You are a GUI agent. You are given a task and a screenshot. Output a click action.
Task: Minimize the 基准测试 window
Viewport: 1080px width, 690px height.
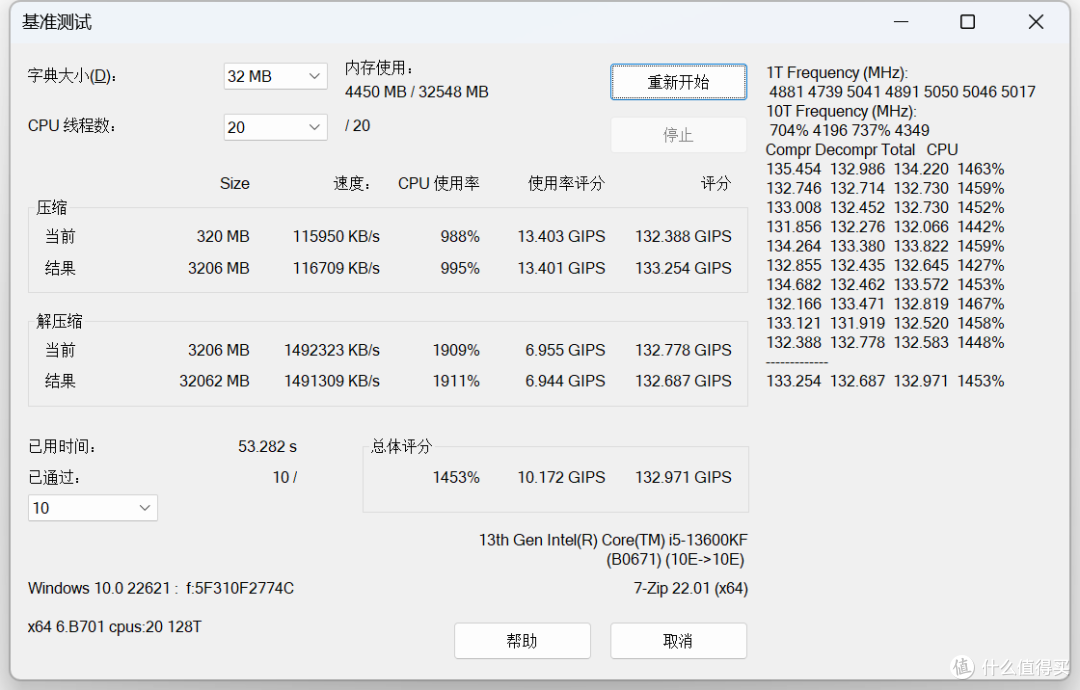[901, 22]
